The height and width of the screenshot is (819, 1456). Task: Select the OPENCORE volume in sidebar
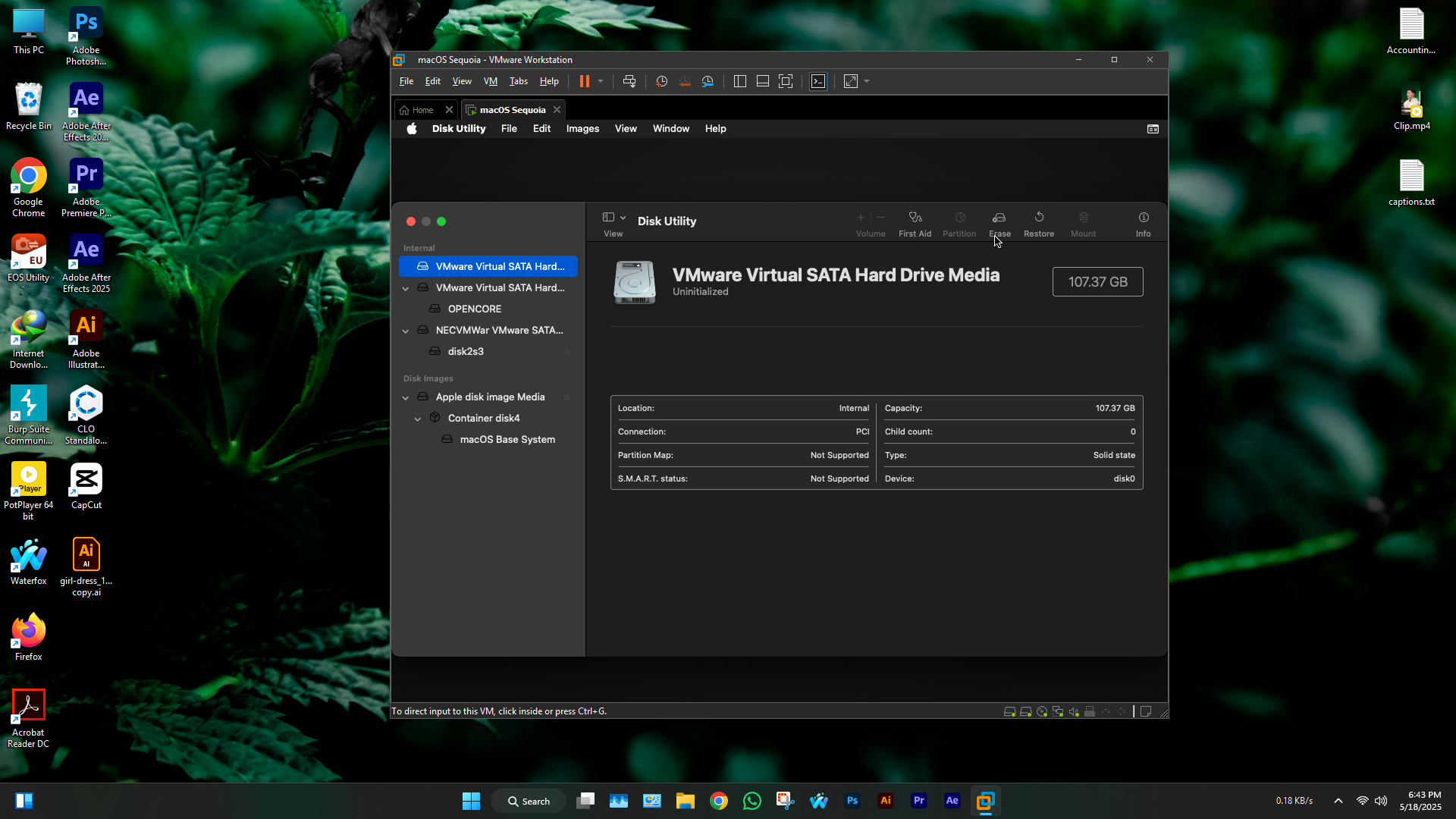474,309
